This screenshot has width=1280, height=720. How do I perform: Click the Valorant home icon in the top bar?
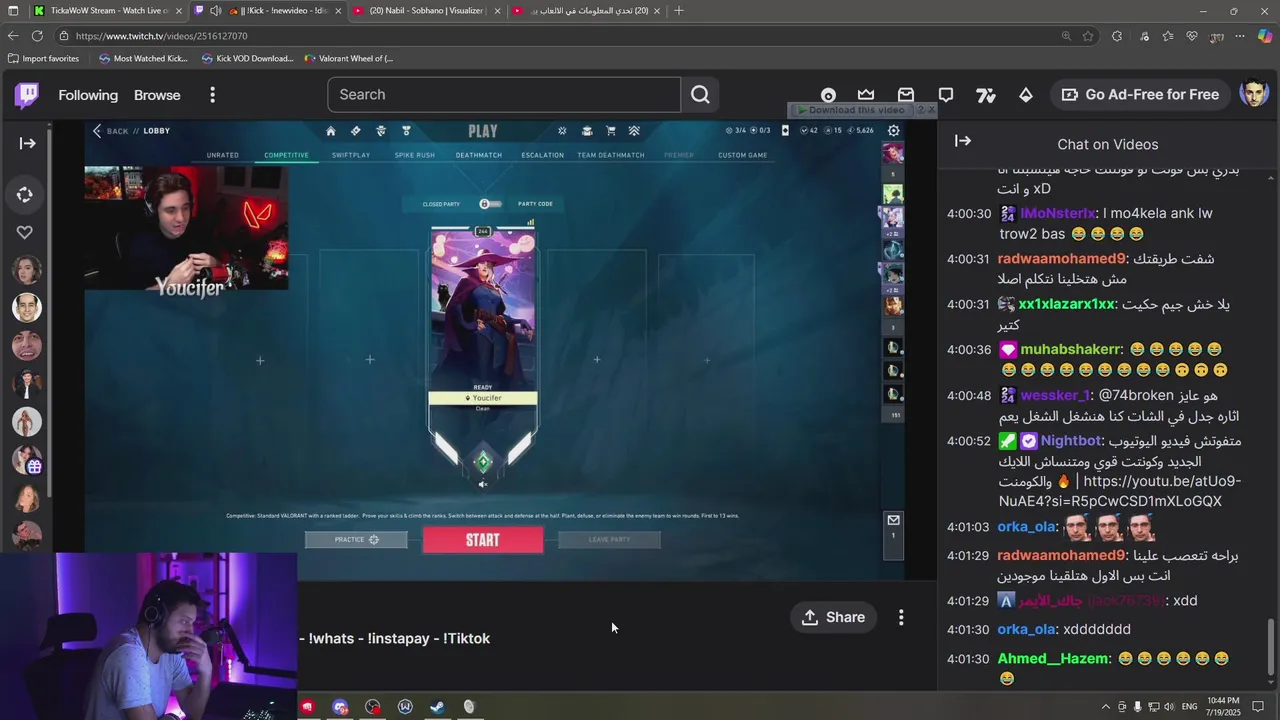tap(331, 131)
